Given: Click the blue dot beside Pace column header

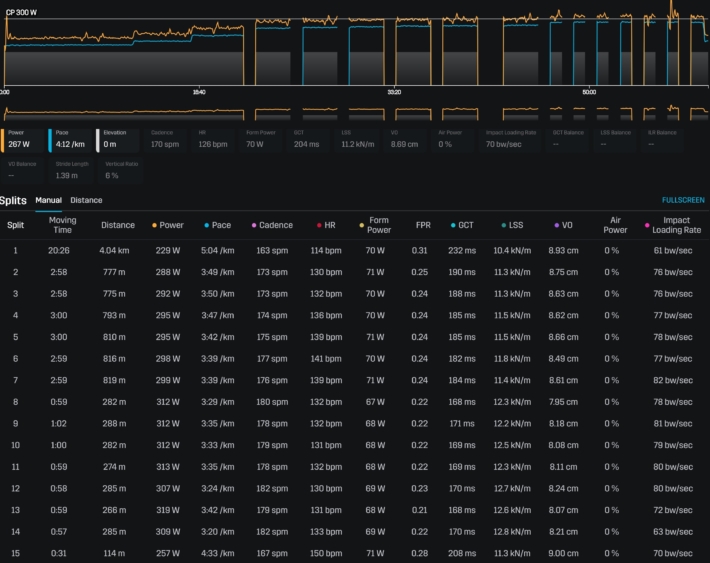Looking at the screenshot, I should pyautogui.click(x=206, y=225).
